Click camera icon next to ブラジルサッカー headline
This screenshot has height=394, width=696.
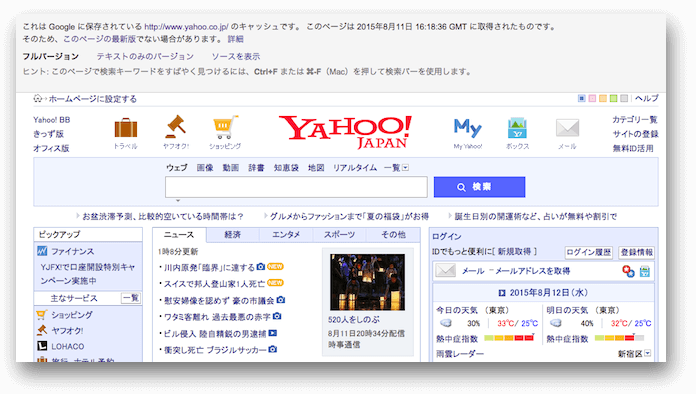[273, 349]
